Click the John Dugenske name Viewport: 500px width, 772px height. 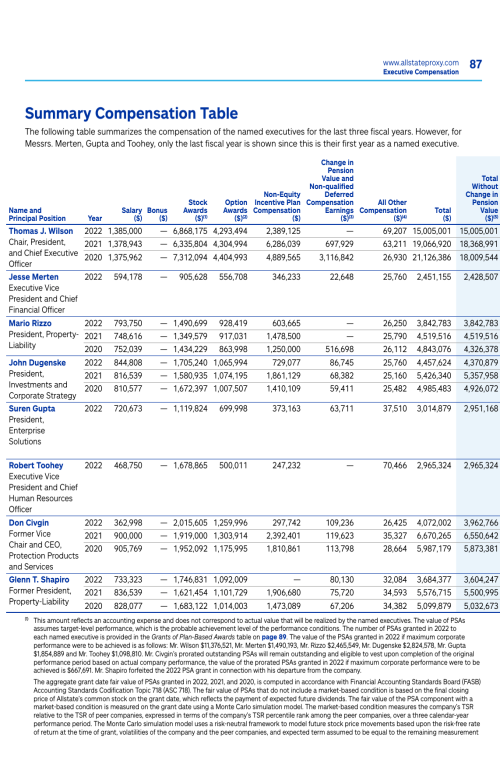click(37, 363)
